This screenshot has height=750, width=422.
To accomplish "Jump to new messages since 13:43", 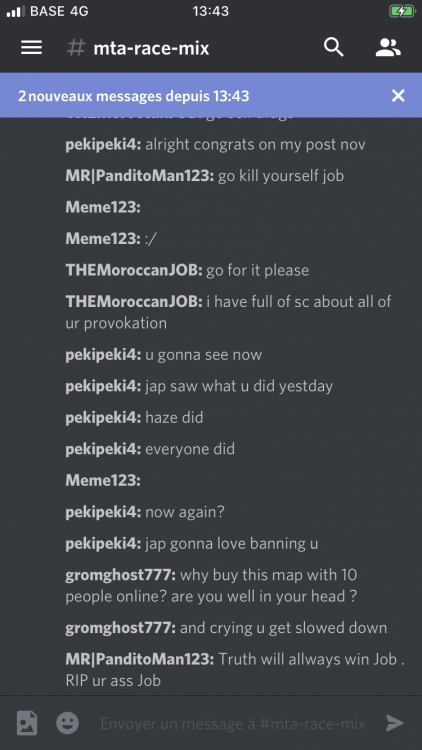I will 133,96.
